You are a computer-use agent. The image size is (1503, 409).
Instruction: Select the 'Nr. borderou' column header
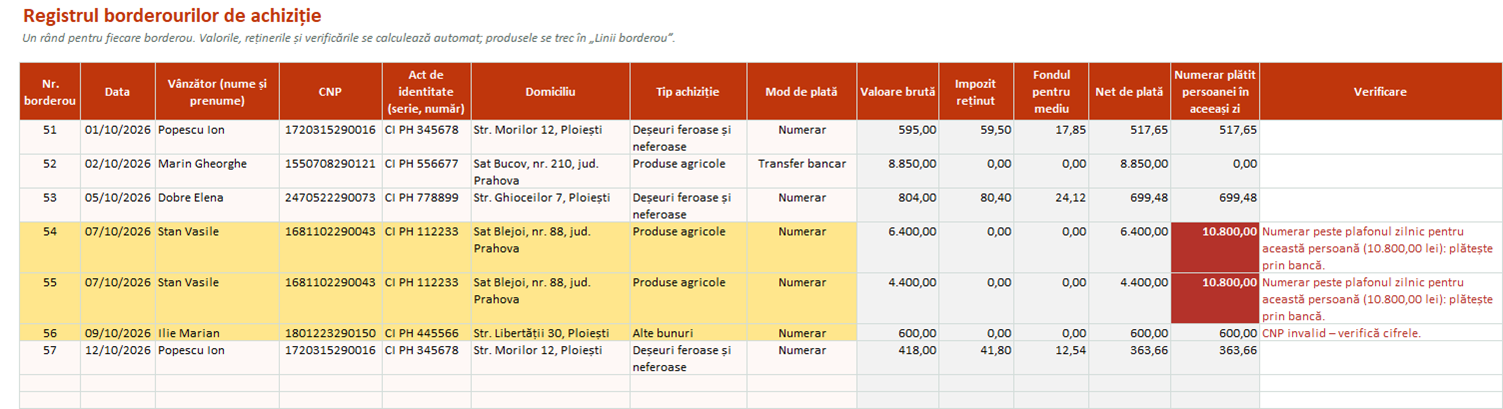50,92
